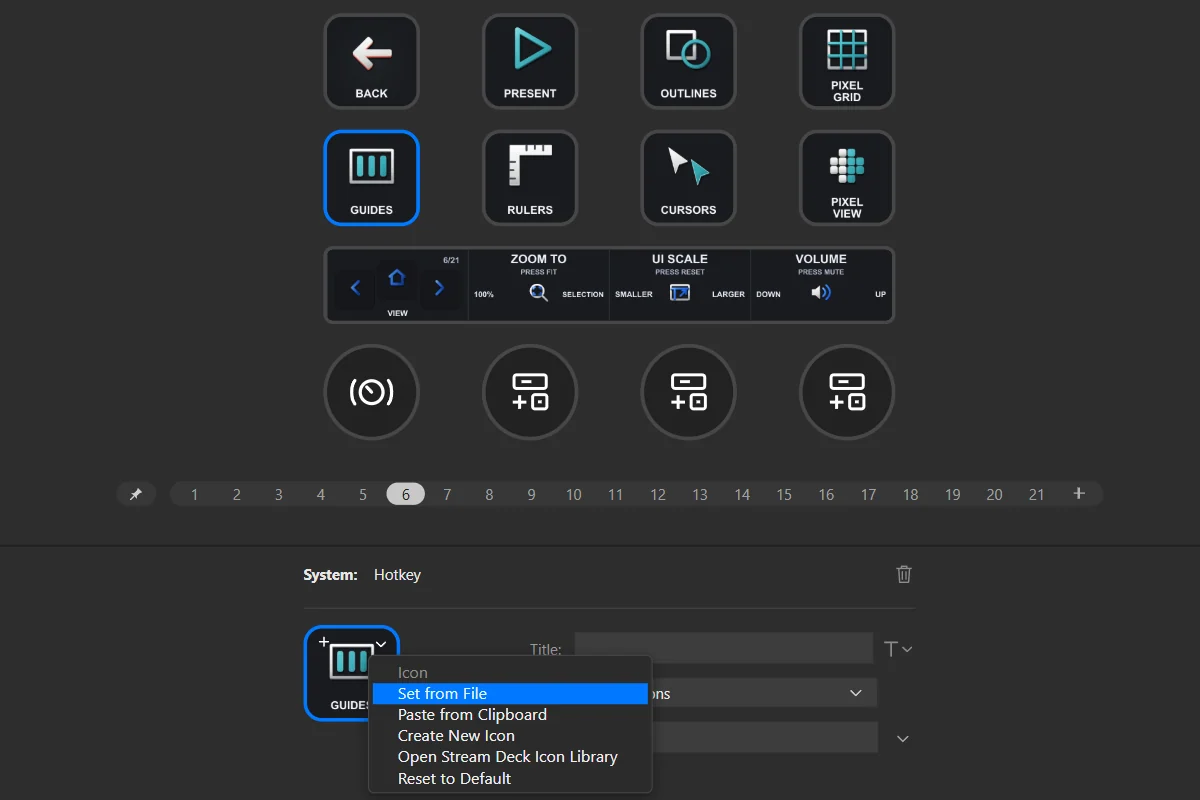Click the Hotkey action name text
Image resolution: width=1200 pixels, height=800 pixels.
coord(397,575)
